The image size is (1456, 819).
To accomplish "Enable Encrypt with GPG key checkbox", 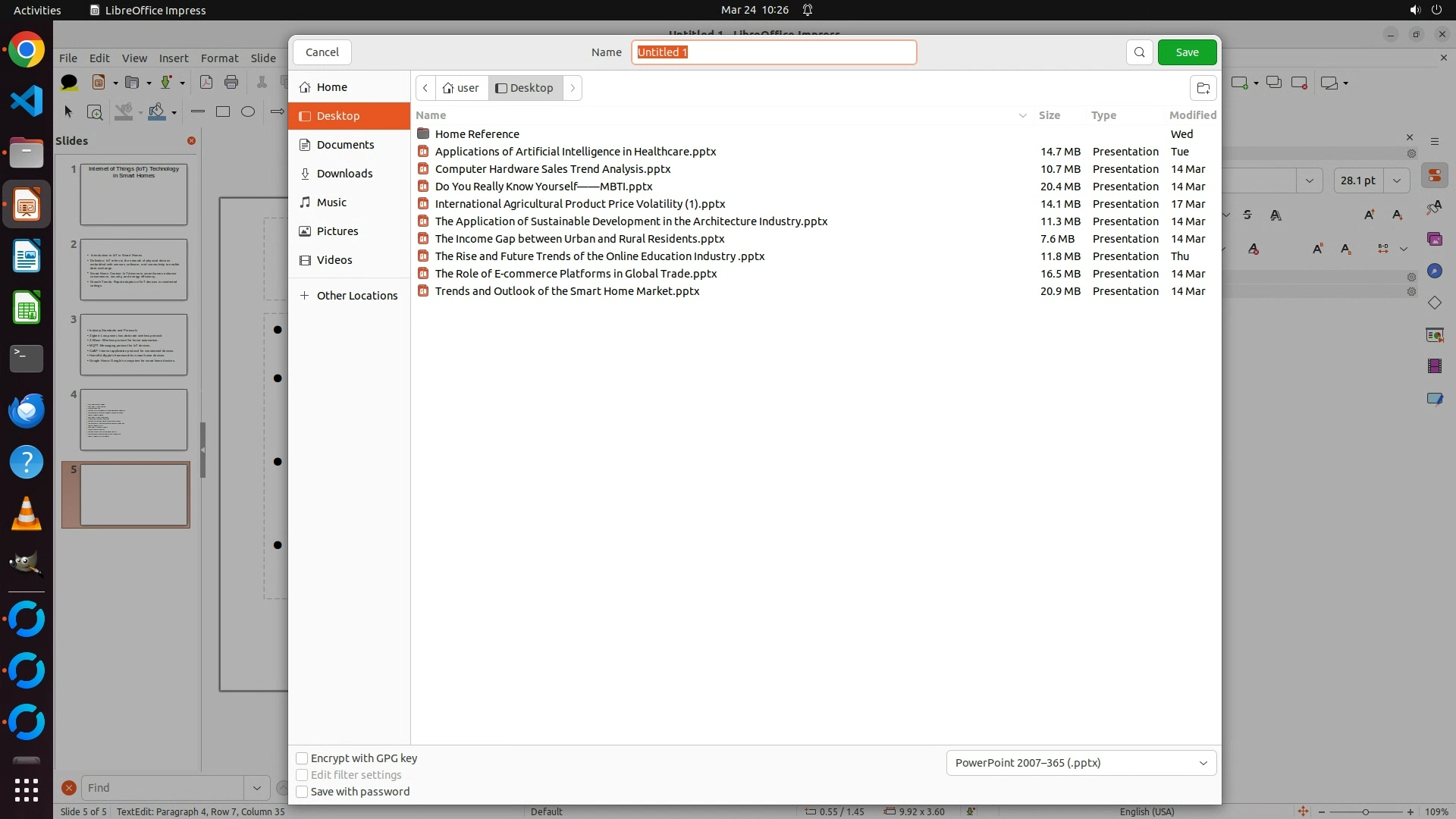I will (302, 758).
